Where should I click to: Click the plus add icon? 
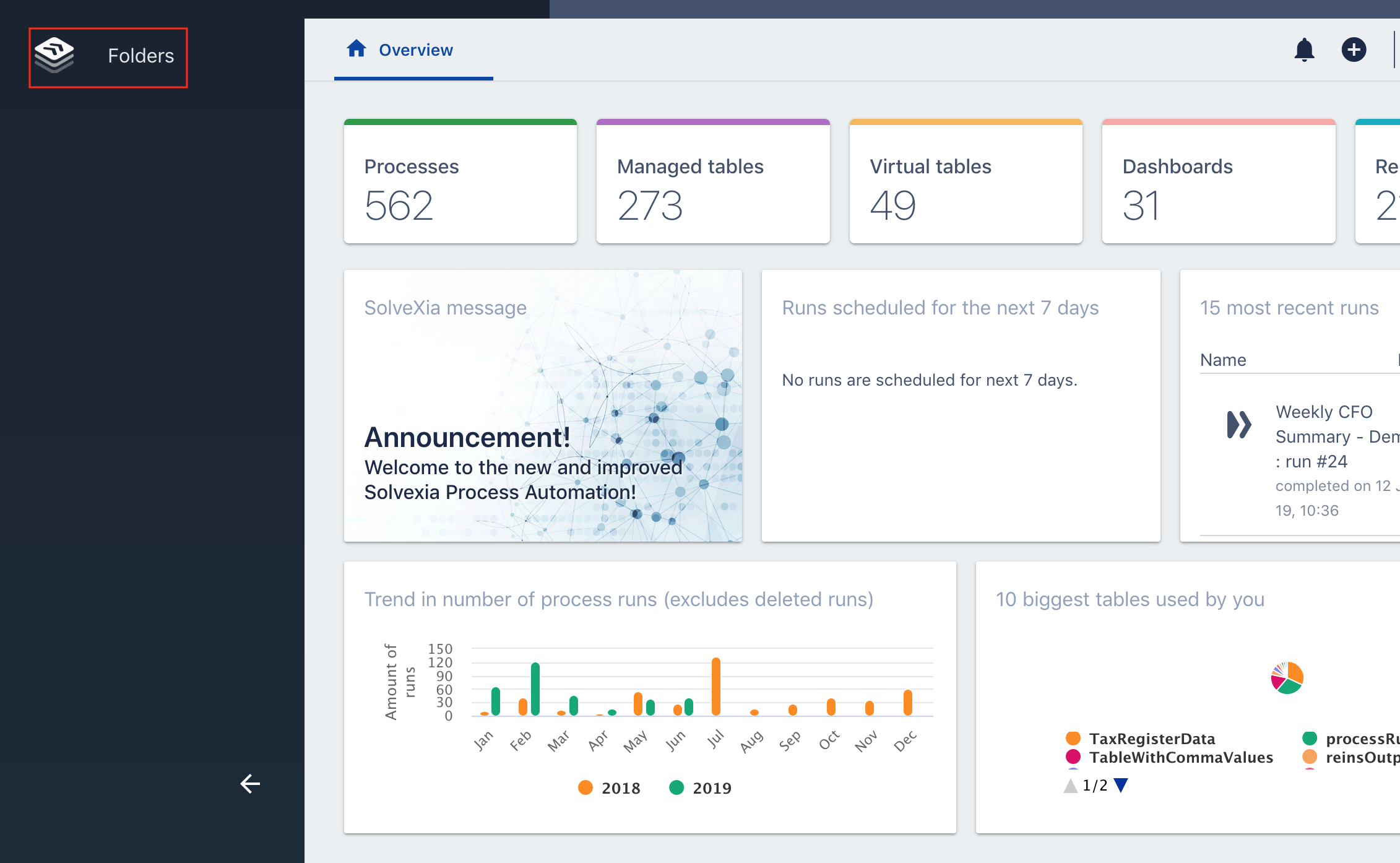(x=1354, y=50)
